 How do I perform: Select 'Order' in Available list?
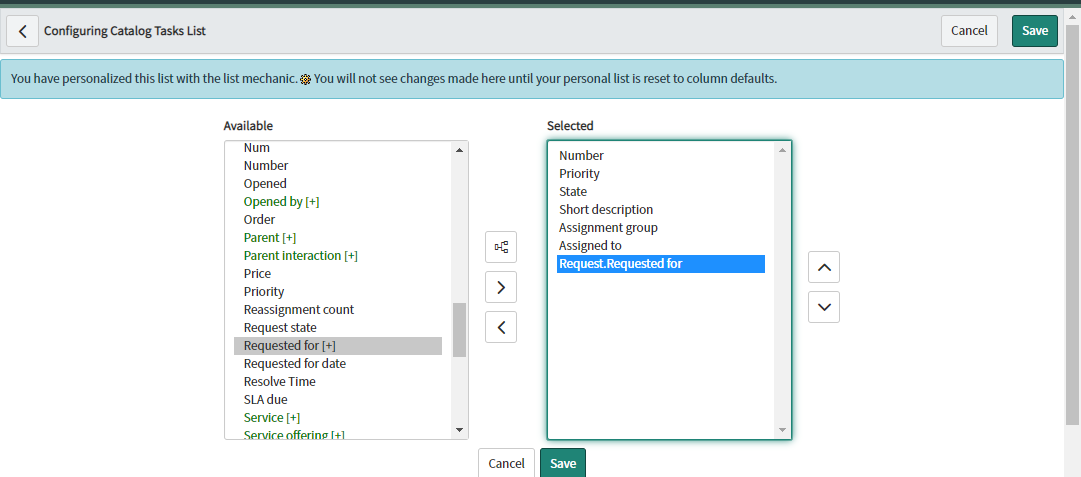338,220
